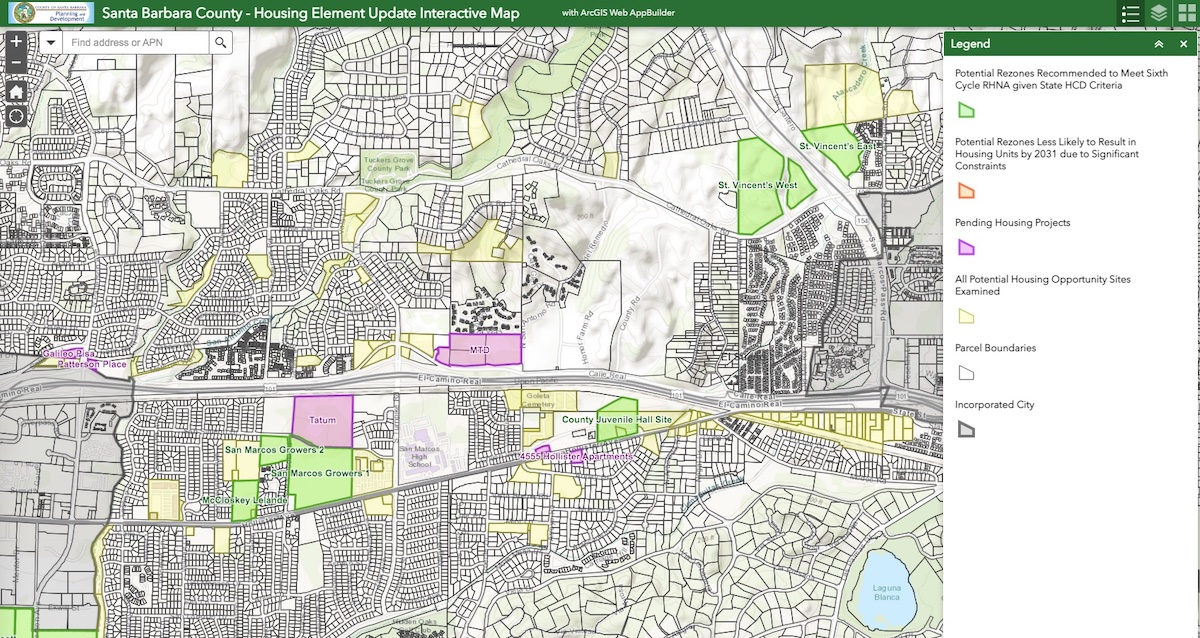Open the search source dropdown arrow
1200x638 pixels.
point(51,43)
